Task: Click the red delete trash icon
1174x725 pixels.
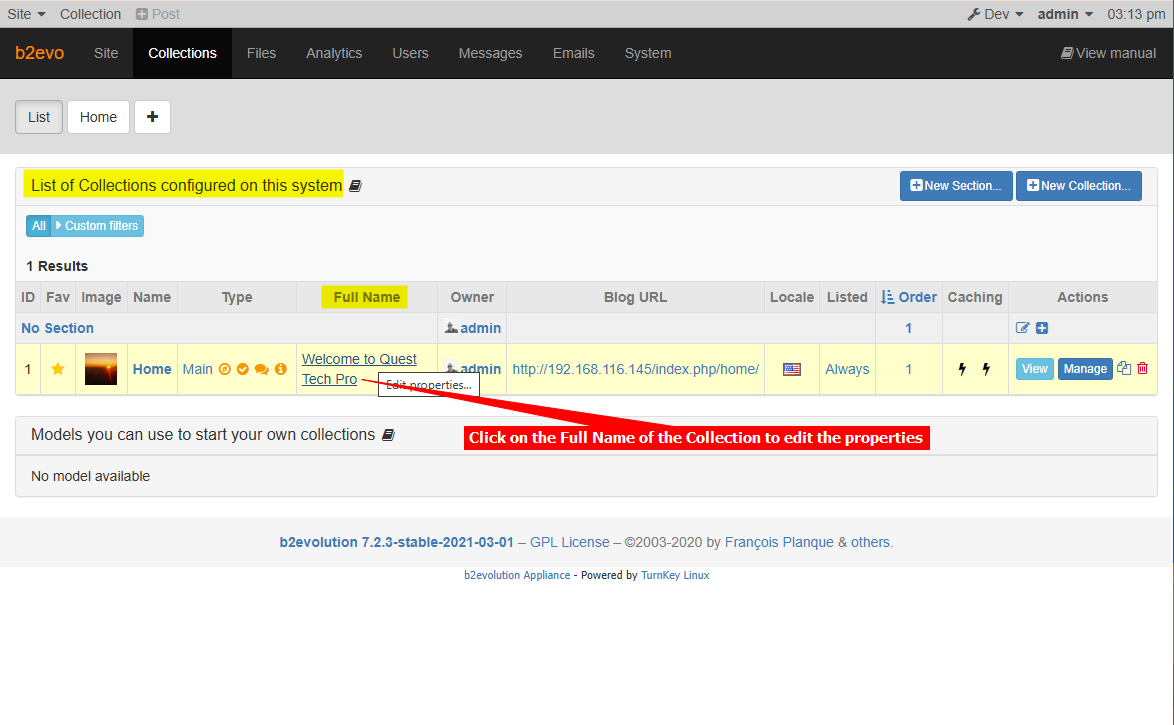Action: coord(1143,368)
